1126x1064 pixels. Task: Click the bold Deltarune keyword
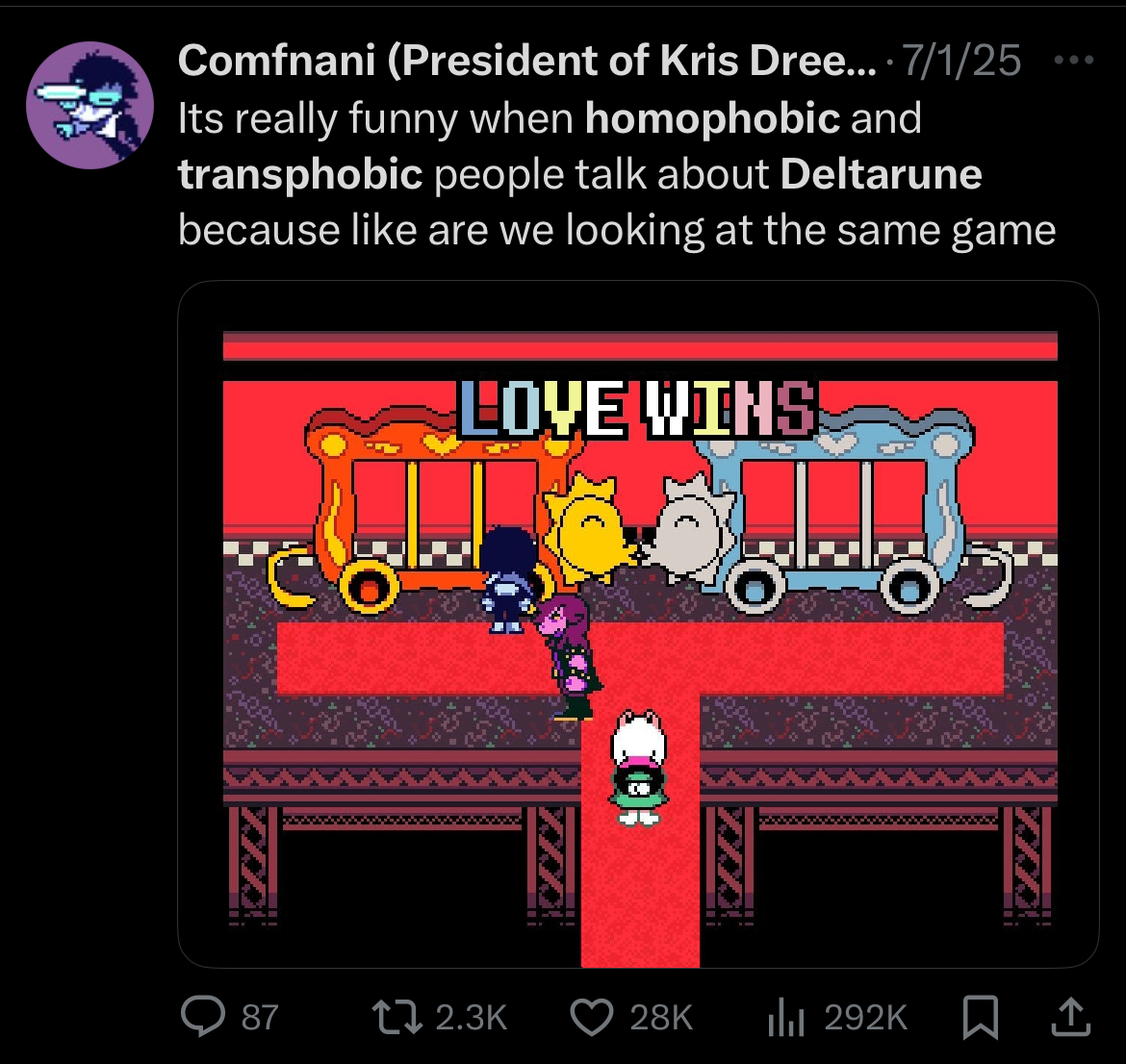pyautogui.click(x=882, y=174)
